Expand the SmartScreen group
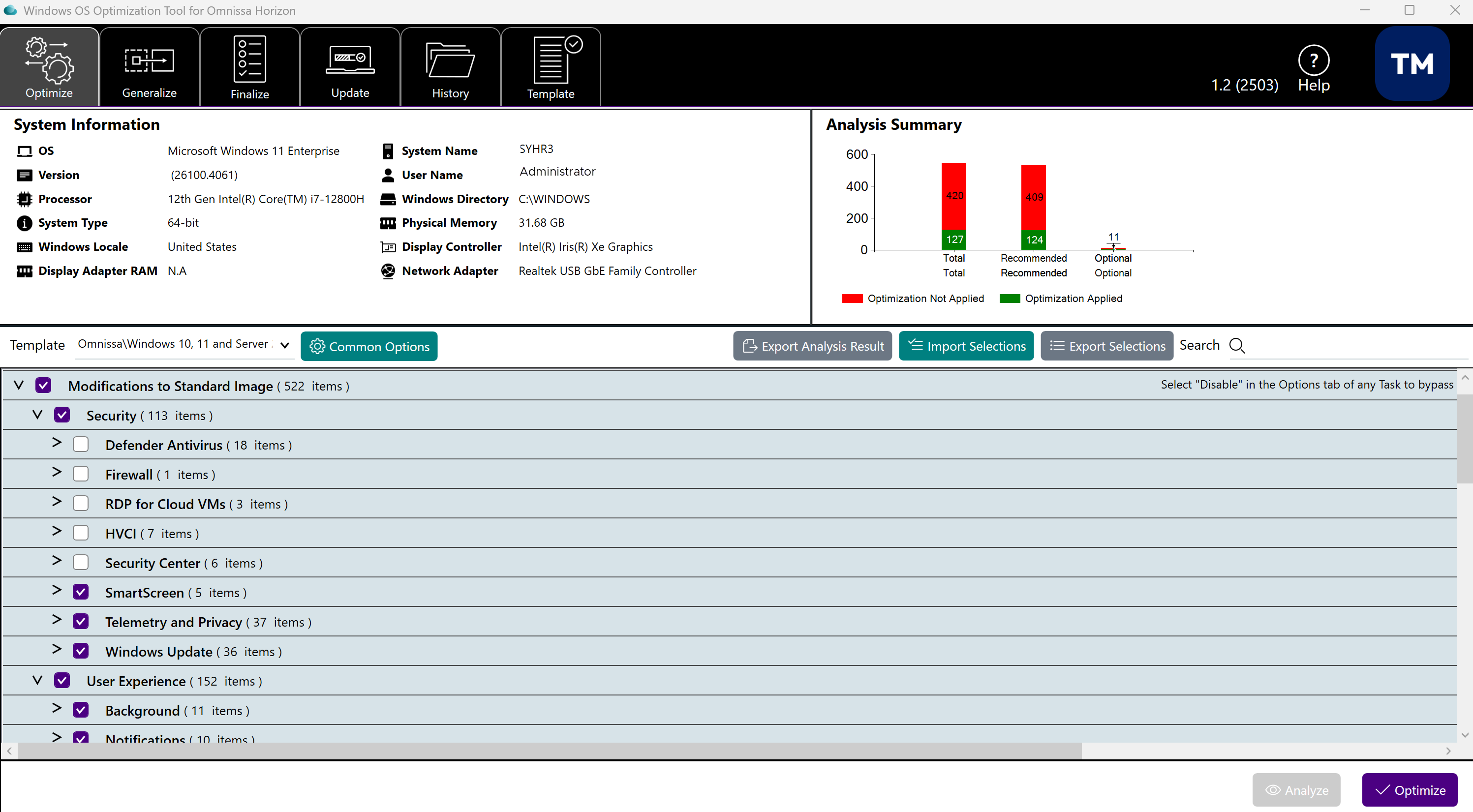The height and width of the screenshot is (812, 1473). tap(57, 590)
